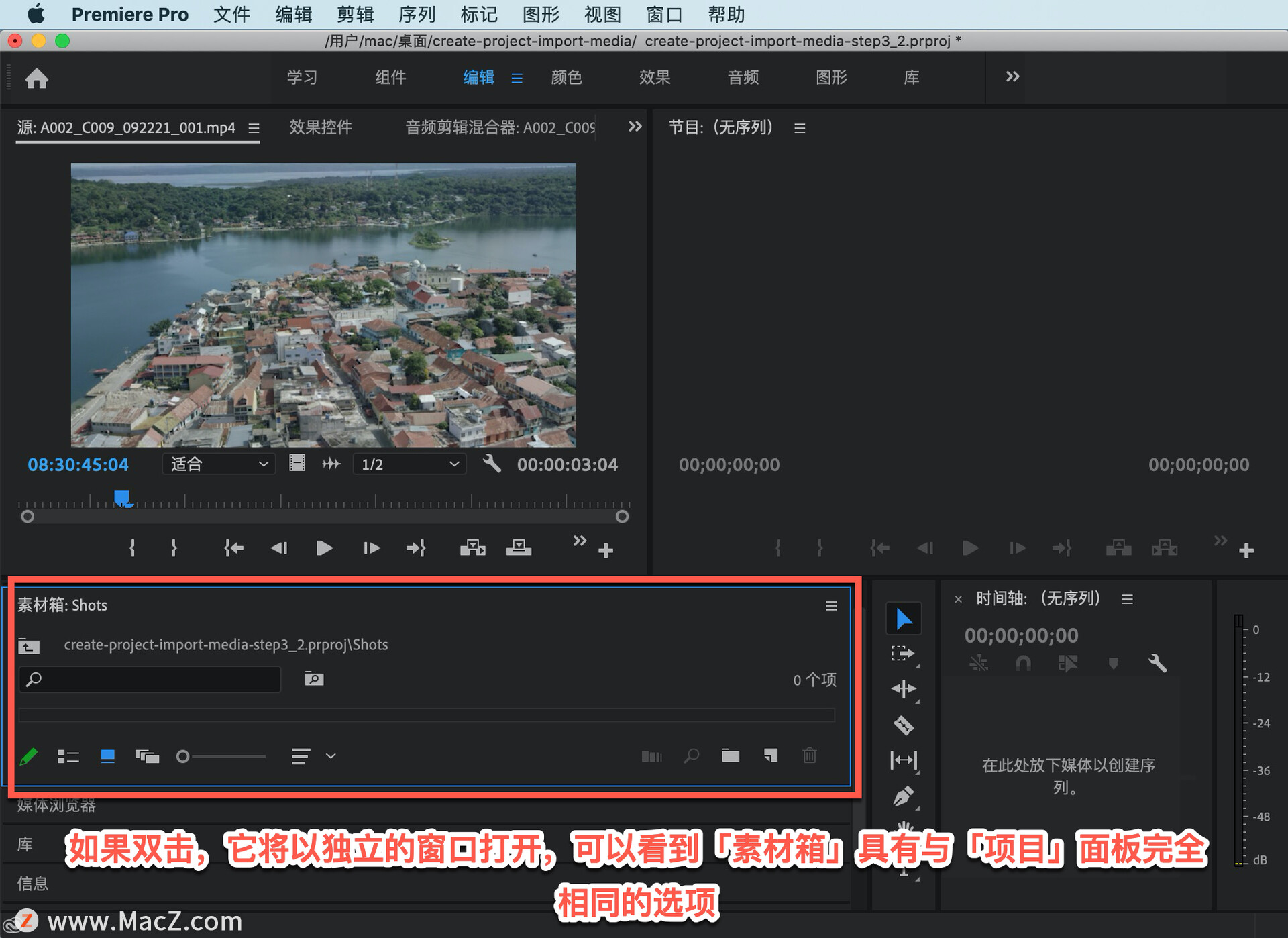Select the Razor tool
The height and width of the screenshot is (938, 1288).
tap(903, 725)
